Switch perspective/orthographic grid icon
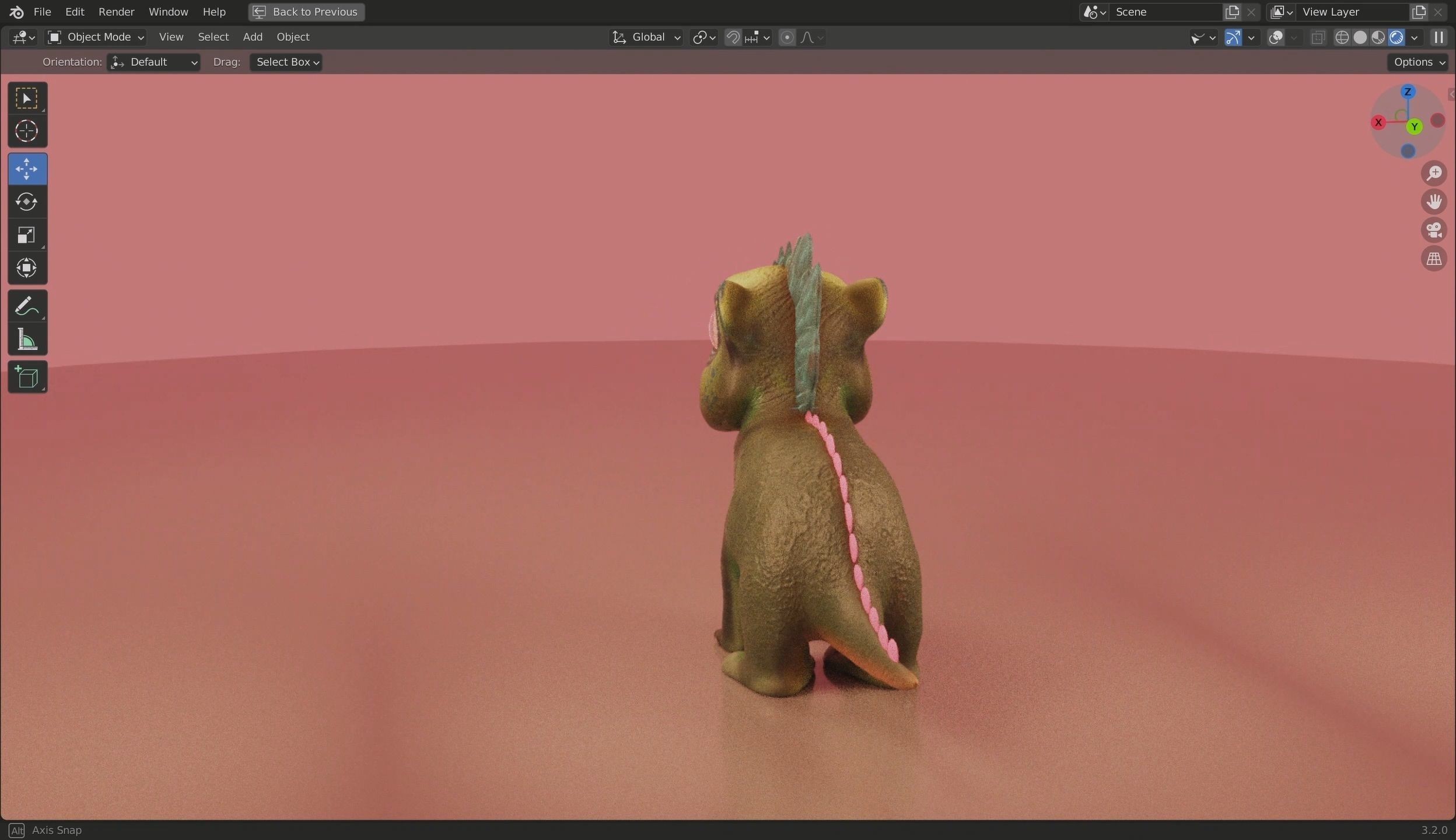Screen dimensions: 1456x840 (1434, 258)
